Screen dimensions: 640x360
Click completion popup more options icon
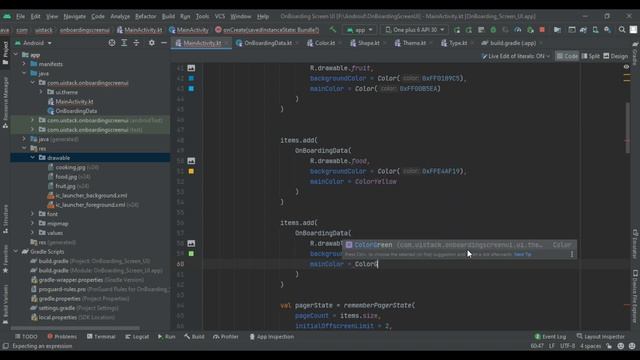[572, 254]
